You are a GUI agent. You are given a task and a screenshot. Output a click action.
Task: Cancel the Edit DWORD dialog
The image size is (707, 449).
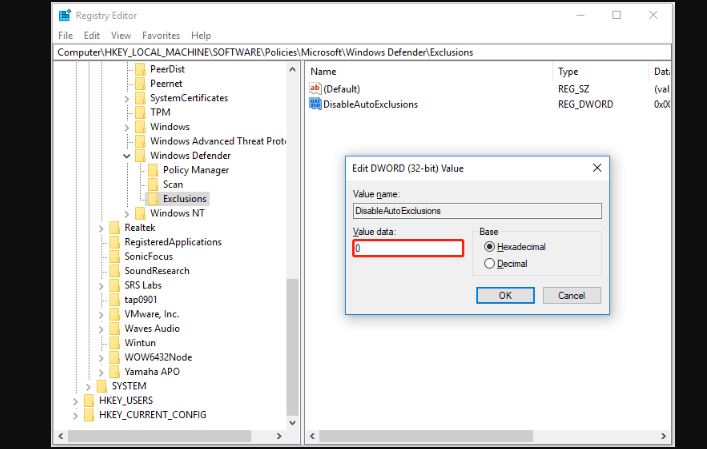pyautogui.click(x=571, y=295)
